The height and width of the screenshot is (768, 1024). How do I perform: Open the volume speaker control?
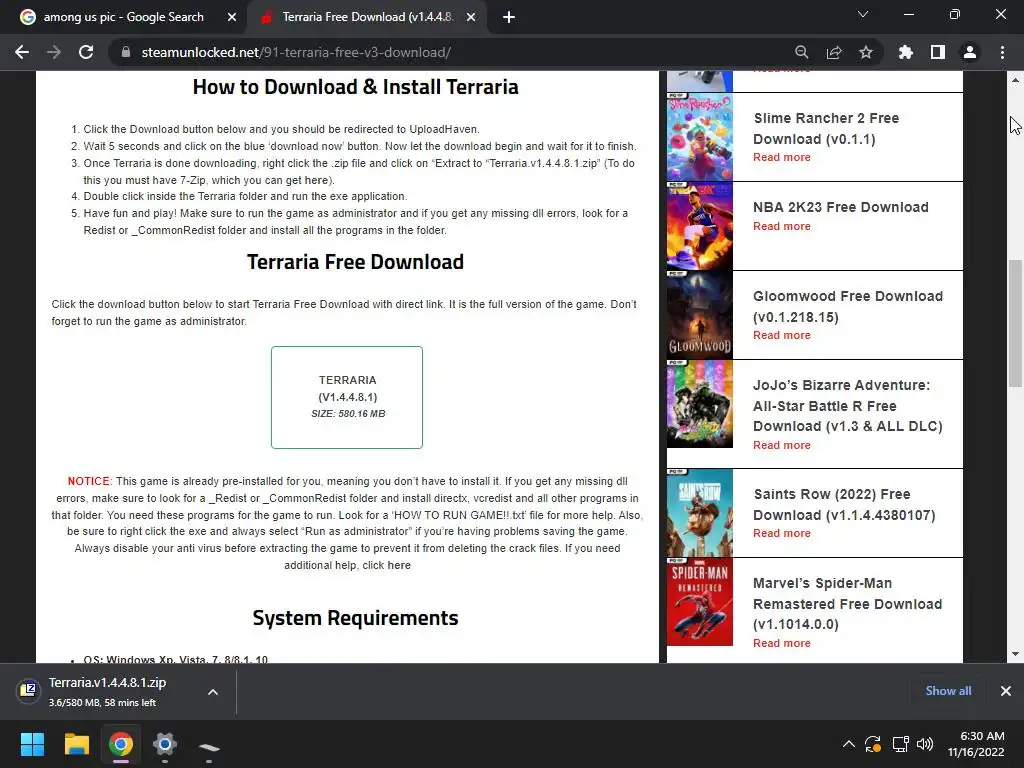[925, 744]
